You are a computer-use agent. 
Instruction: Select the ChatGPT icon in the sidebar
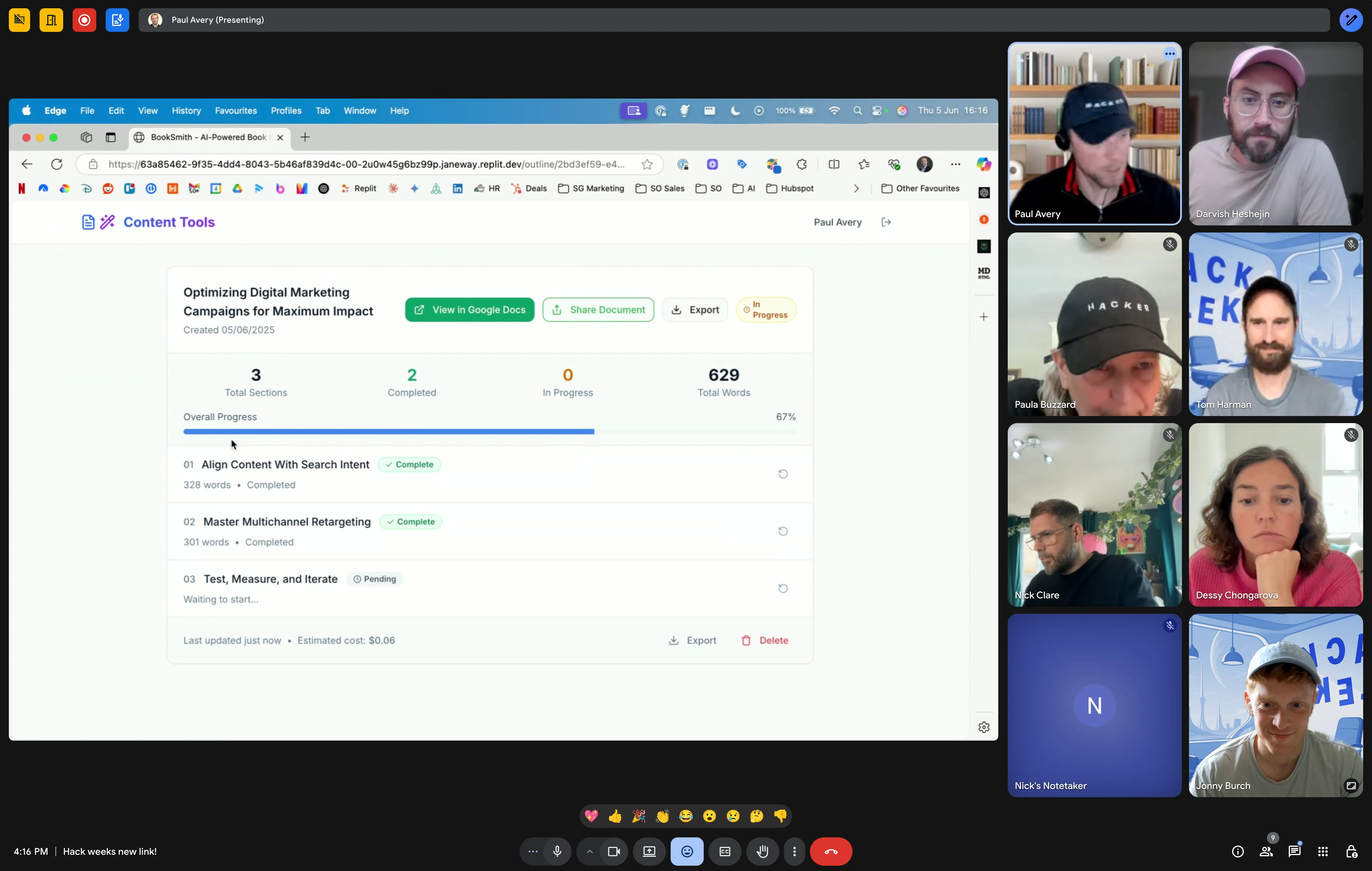coord(984,193)
